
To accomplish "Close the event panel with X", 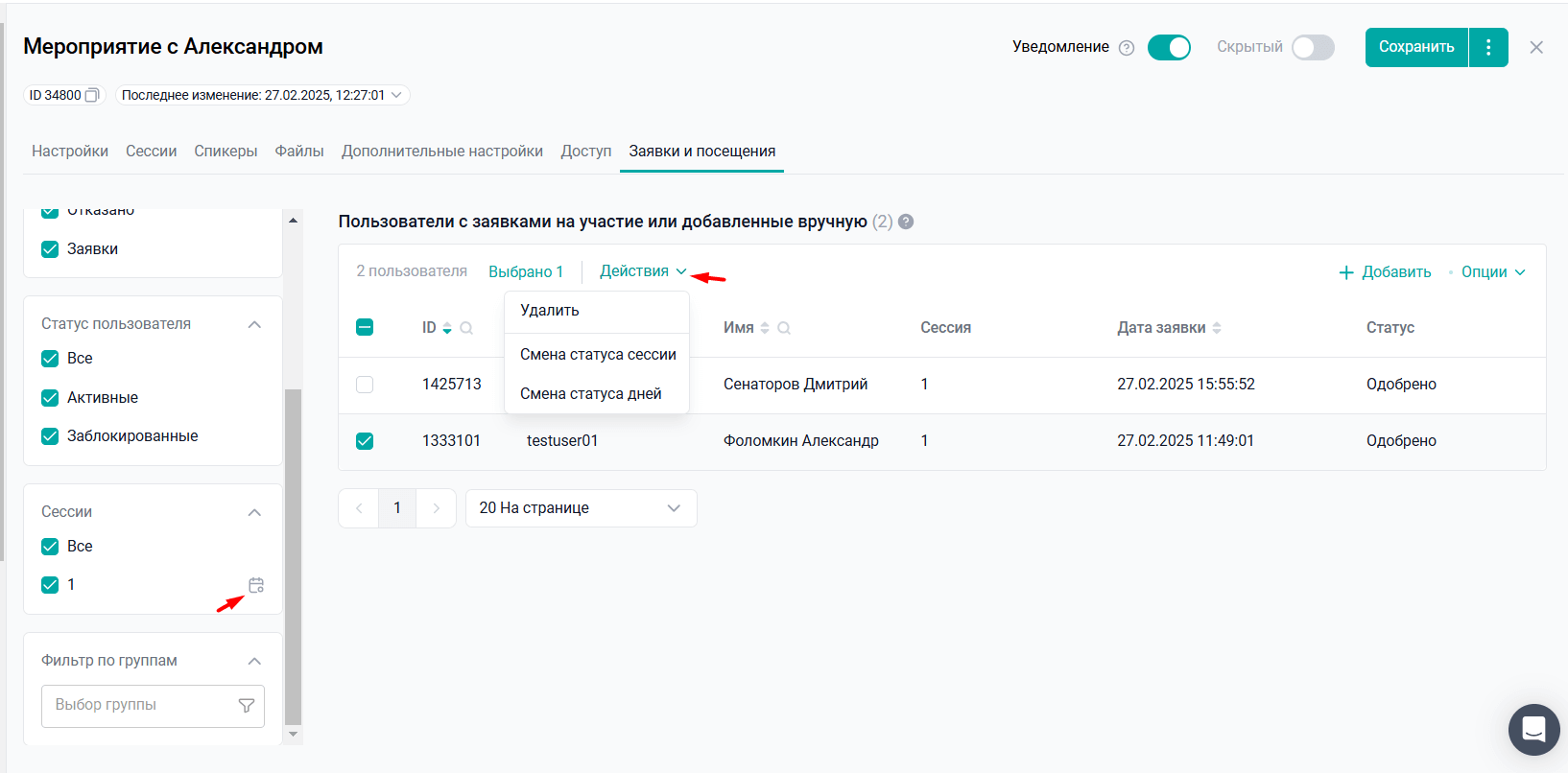I will [x=1536, y=47].
